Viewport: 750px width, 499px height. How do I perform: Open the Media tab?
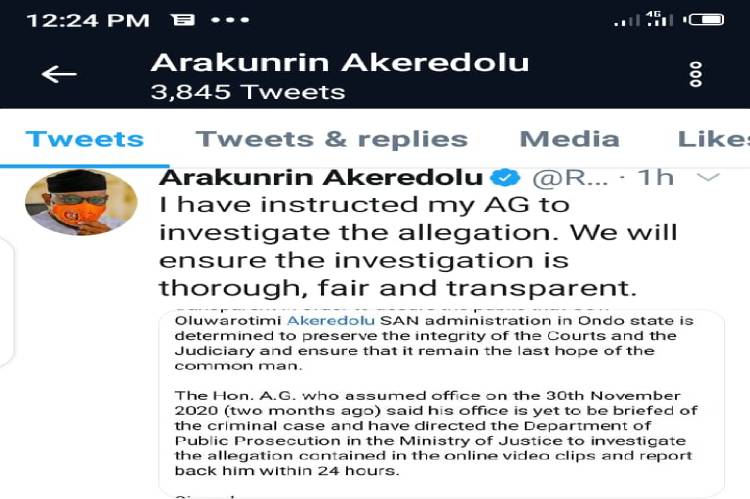click(x=570, y=139)
